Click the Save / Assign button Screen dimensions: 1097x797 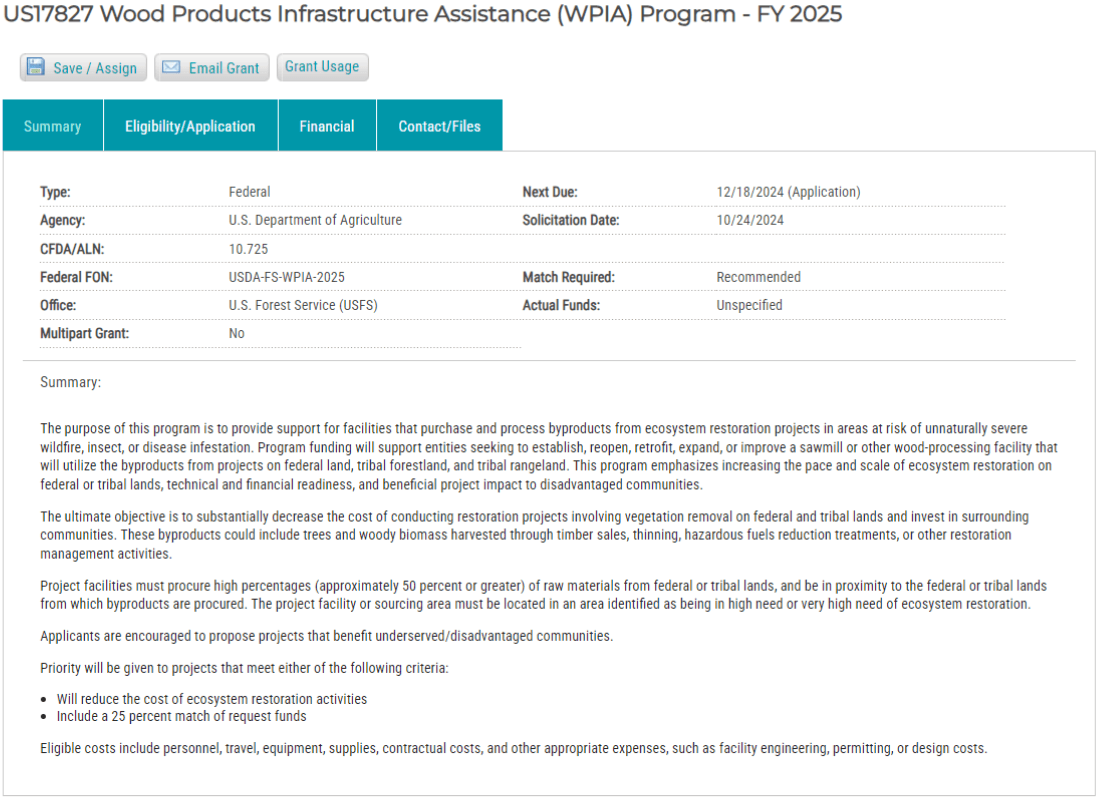click(x=83, y=67)
